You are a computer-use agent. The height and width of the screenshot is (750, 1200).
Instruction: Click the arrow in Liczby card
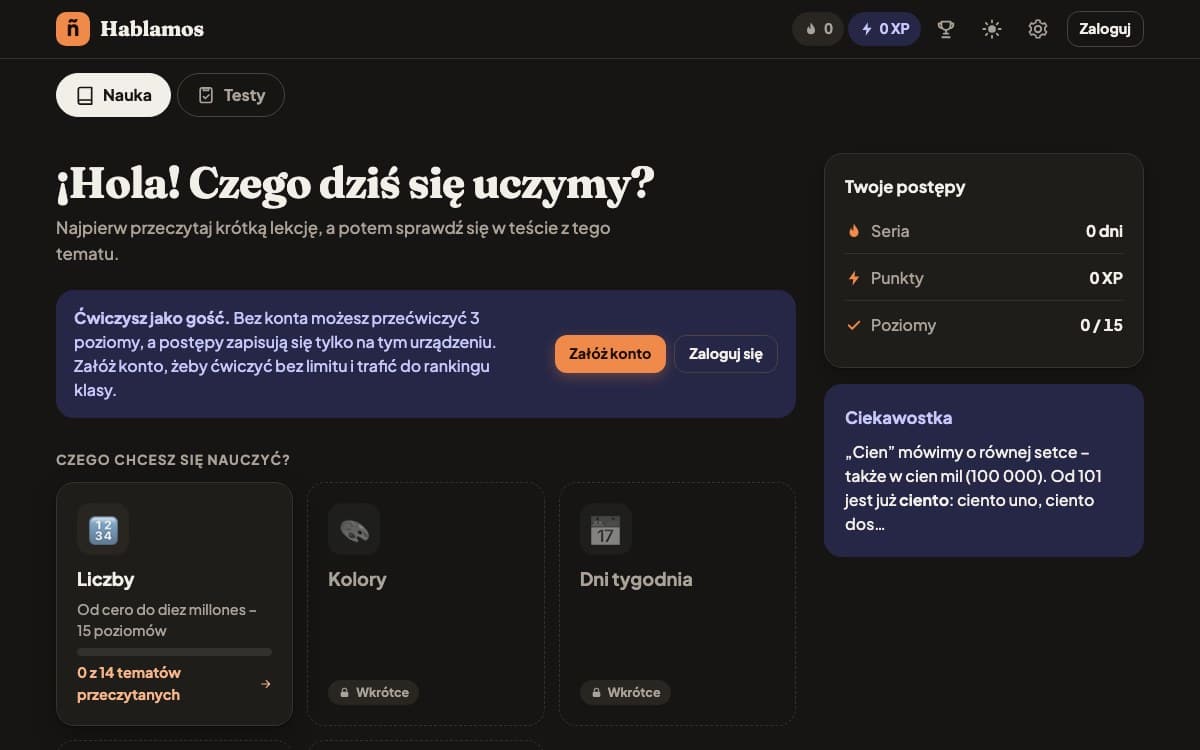click(265, 684)
